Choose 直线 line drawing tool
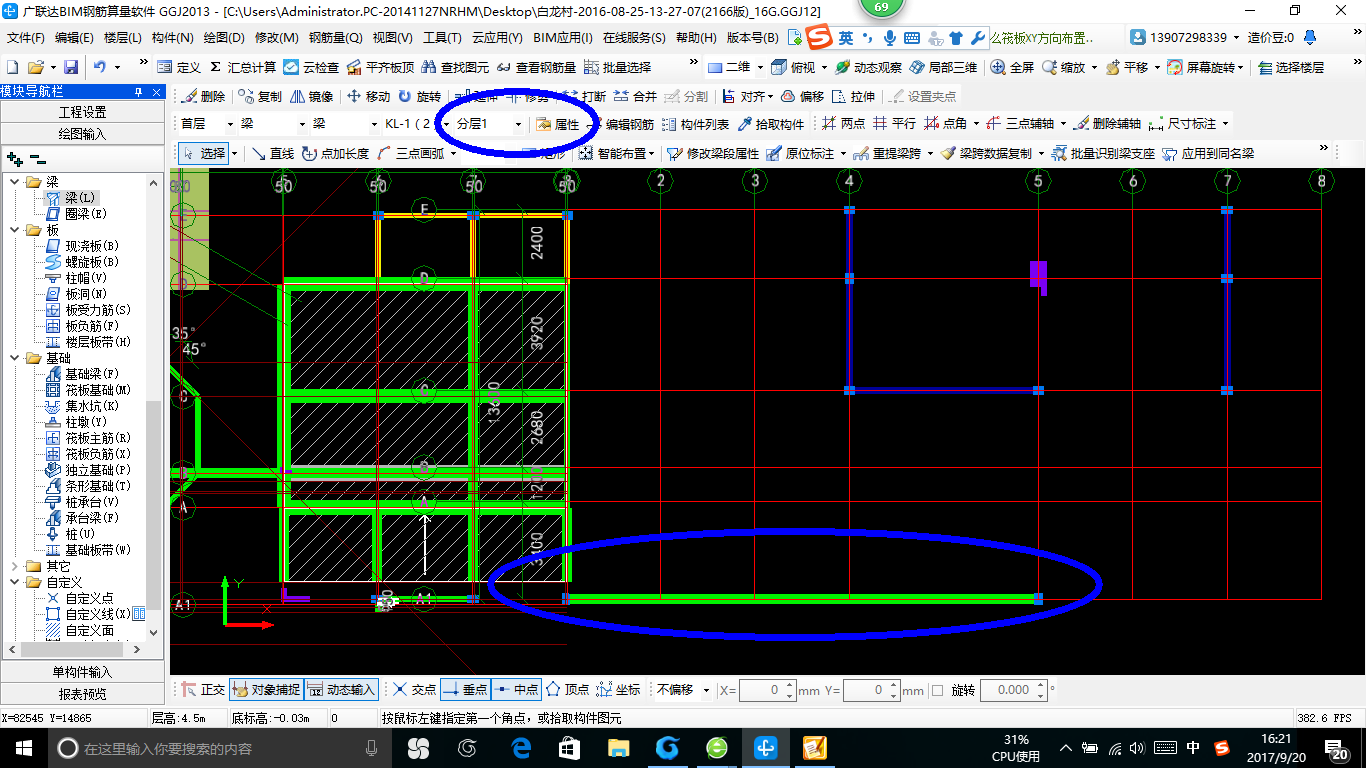Image resolution: width=1366 pixels, height=768 pixels. 272,154
